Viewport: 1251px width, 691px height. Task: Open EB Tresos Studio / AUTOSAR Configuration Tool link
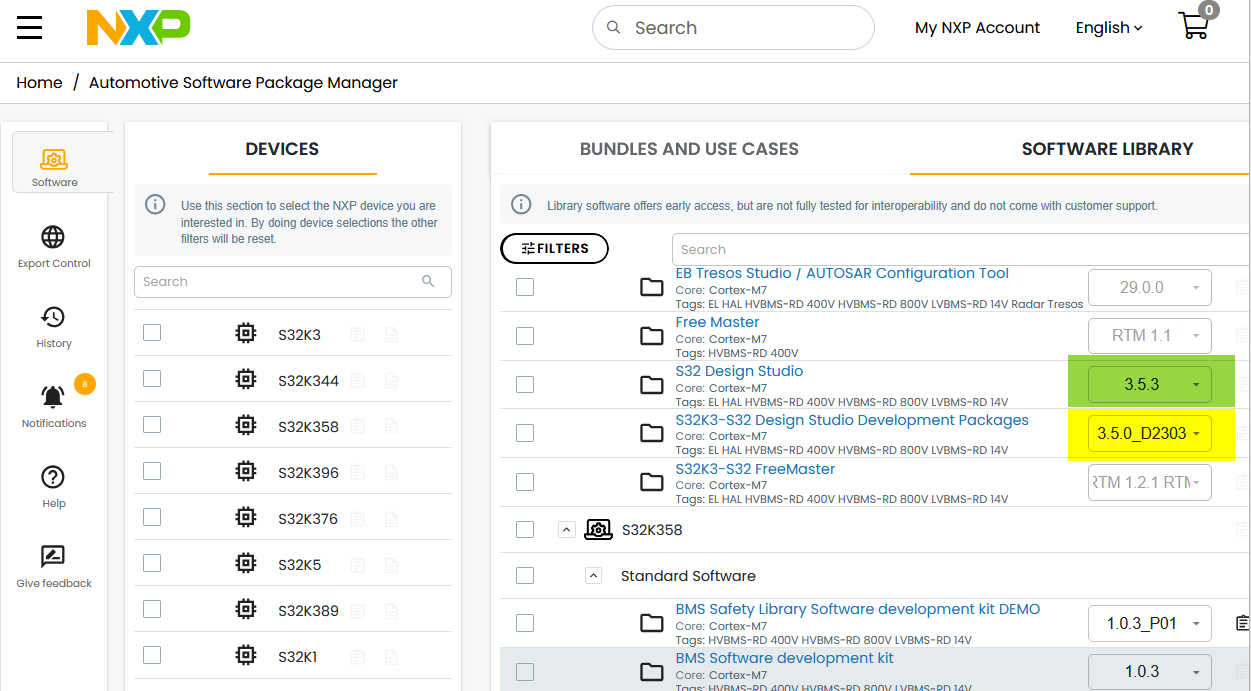pyautogui.click(x=842, y=273)
